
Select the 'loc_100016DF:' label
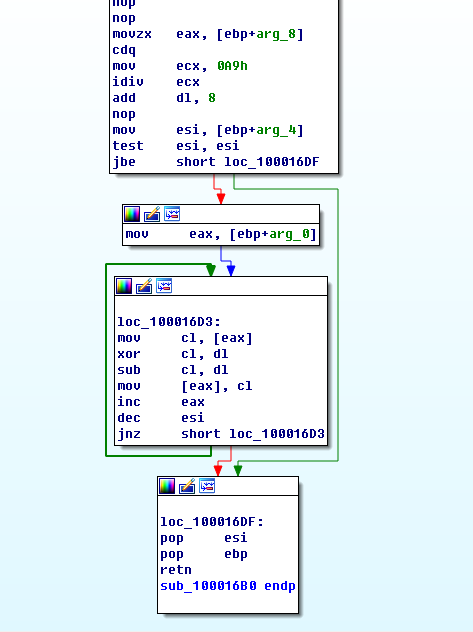pyautogui.click(x=212, y=522)
